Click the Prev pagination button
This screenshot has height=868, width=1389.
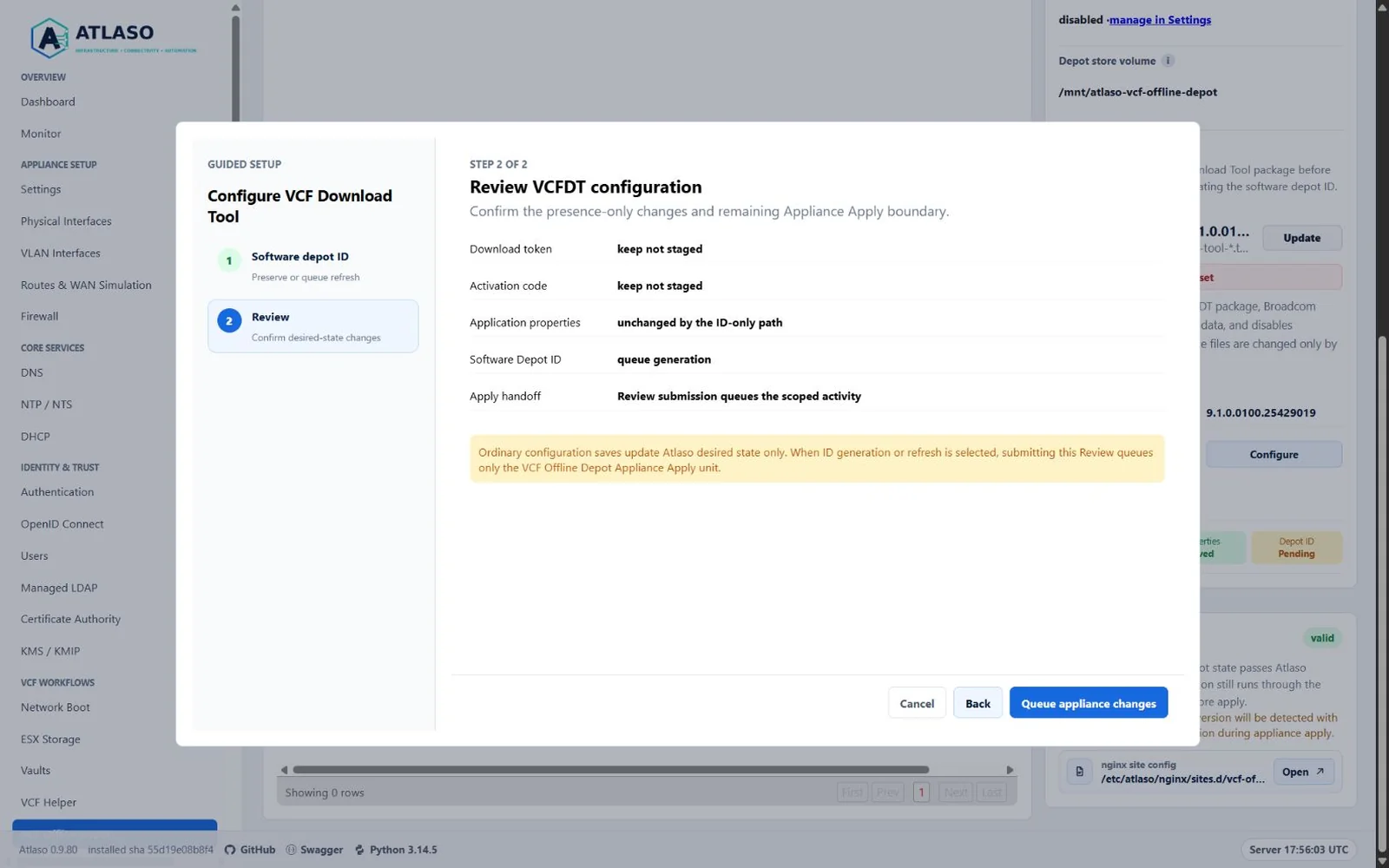[887, 792]
